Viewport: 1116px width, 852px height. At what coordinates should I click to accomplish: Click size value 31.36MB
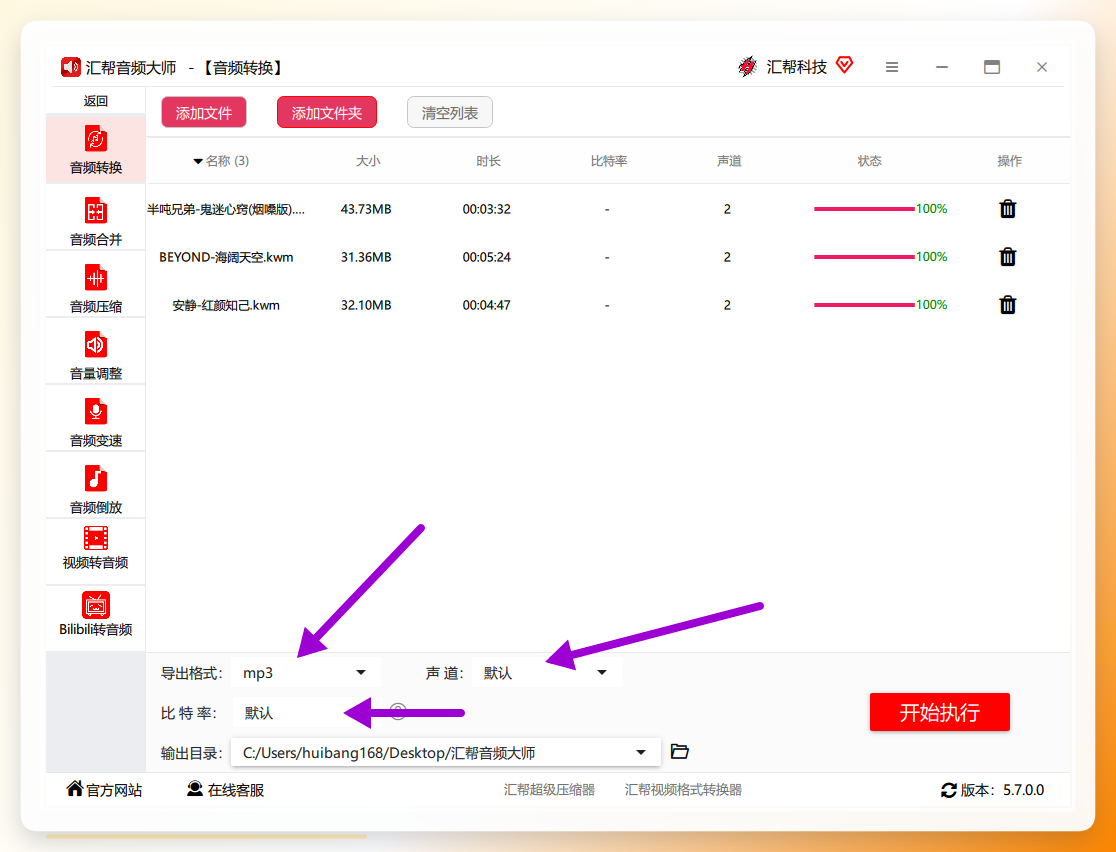coord(366,257)
